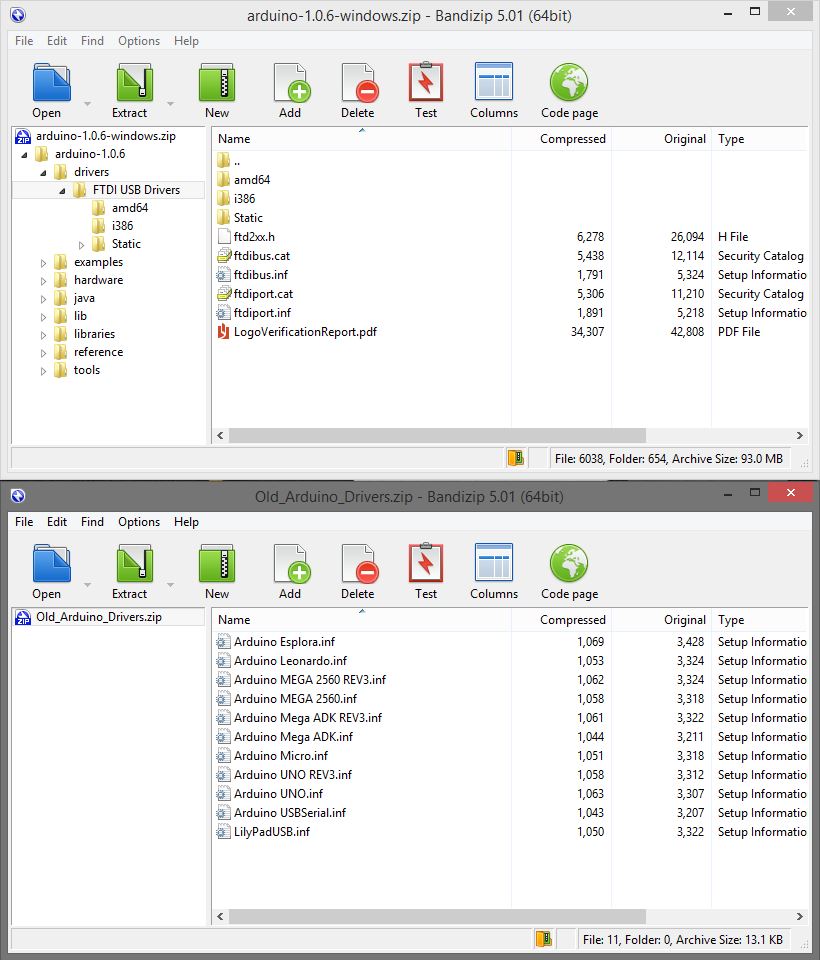
Task: Open Help menu in Old_Arduino_Drivers window
Action: pyautogui.click(x=186, y=522)
